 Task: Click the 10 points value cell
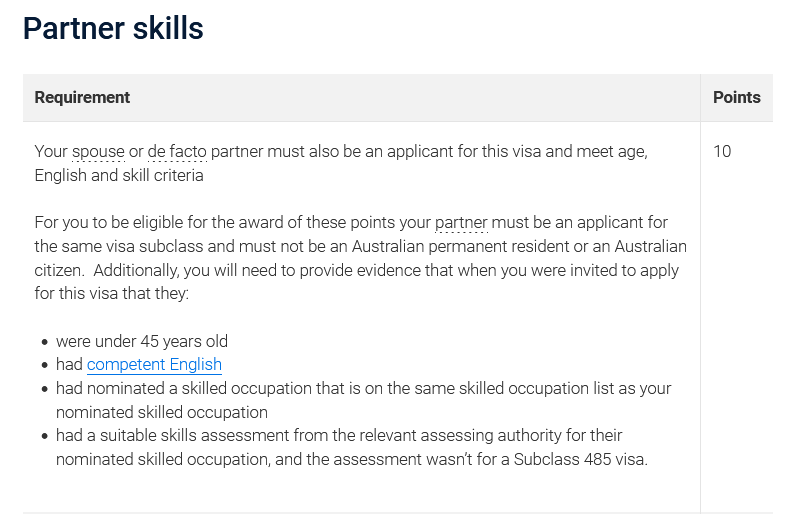pyautogui.click(x=722, y=152)
